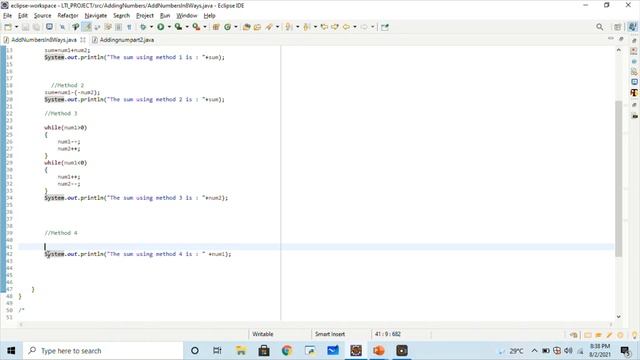Expand the Debug dropdown arrow

point(151,27)
